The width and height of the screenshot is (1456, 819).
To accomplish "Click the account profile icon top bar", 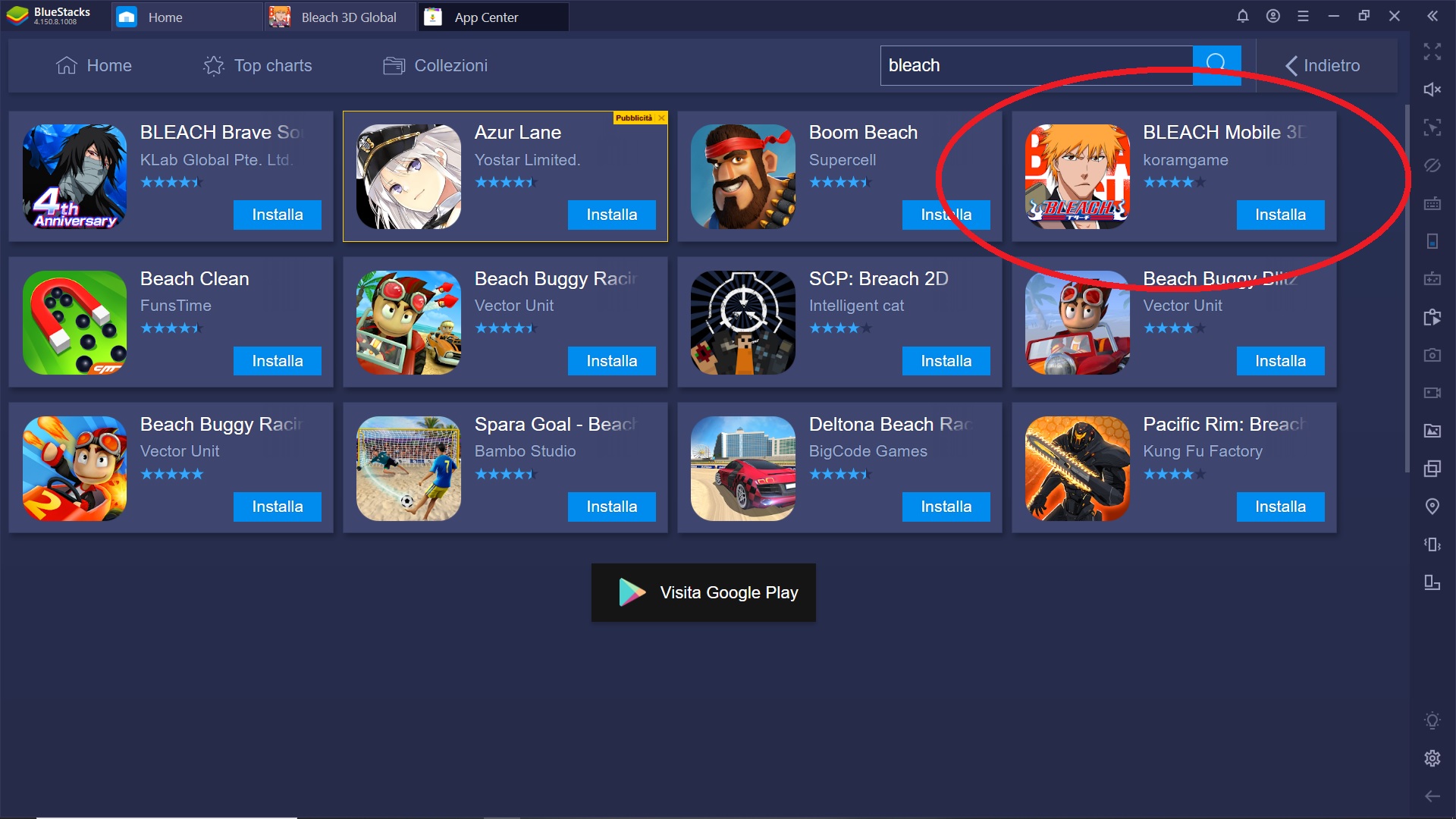I will (x=1273, y=16).
